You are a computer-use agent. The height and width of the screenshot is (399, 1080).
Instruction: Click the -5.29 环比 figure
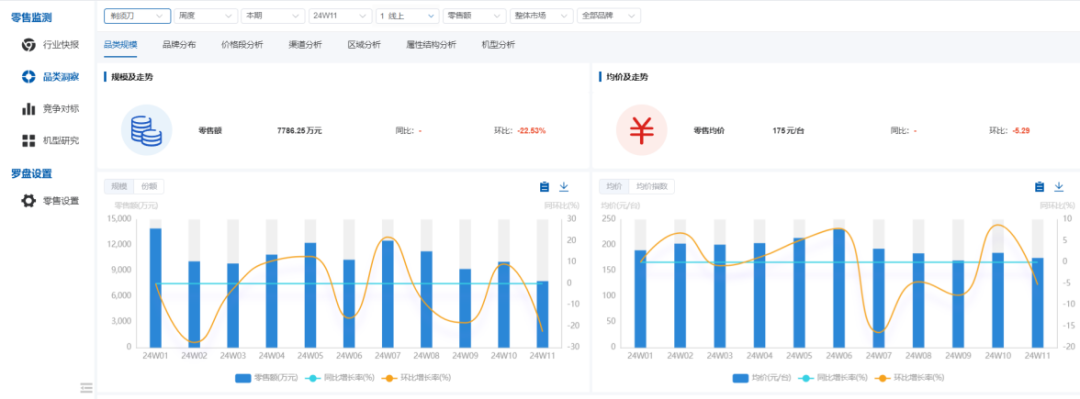[x=1021, y=130]
